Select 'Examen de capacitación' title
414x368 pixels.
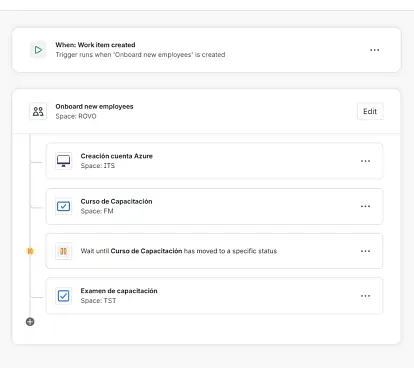point(119,291)
